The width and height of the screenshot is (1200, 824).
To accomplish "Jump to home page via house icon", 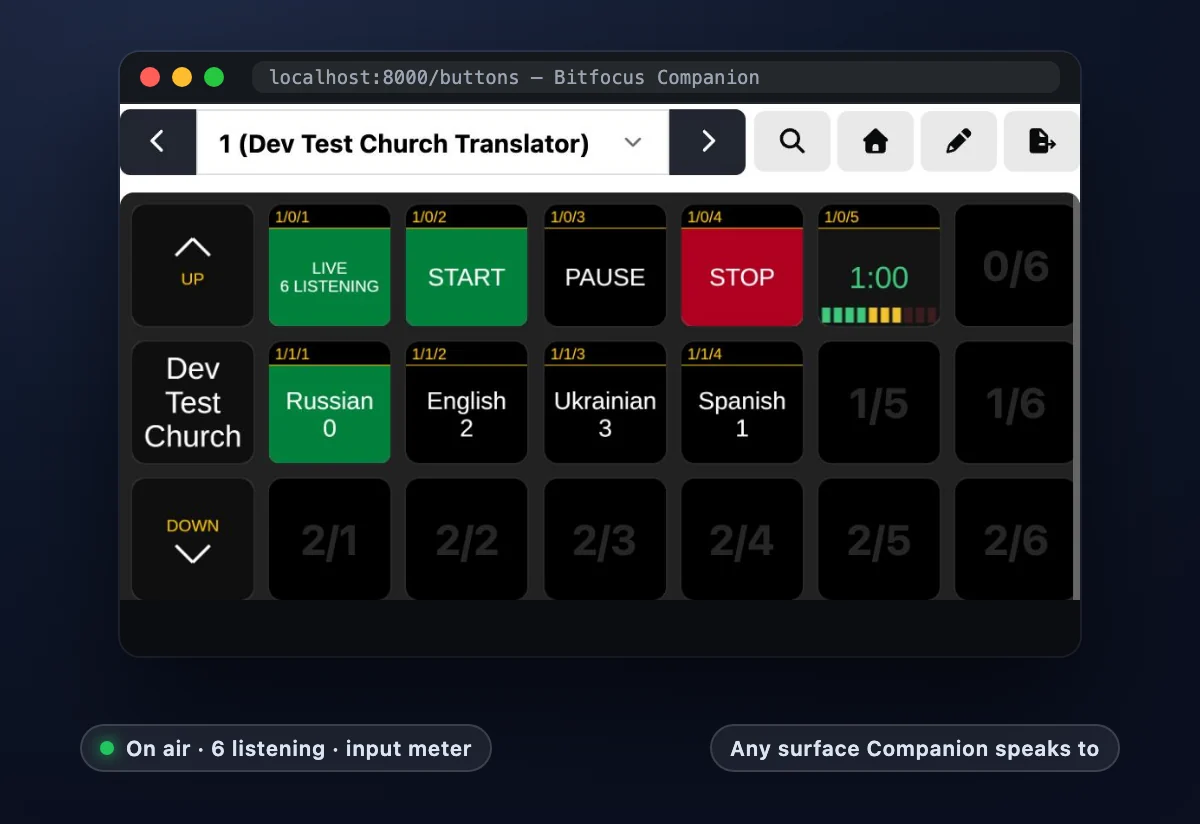I will [875, 142].
